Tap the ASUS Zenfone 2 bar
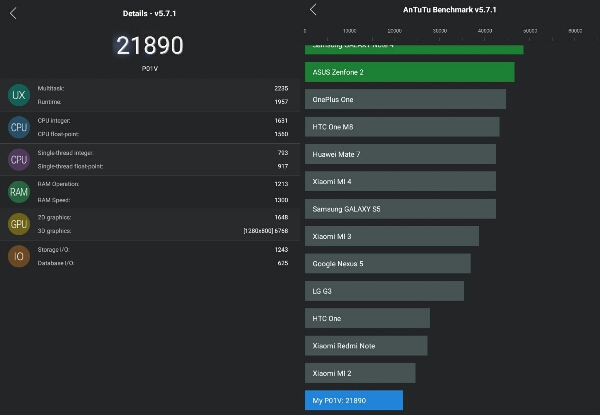 pyautogui.click(x=410, y=72)
